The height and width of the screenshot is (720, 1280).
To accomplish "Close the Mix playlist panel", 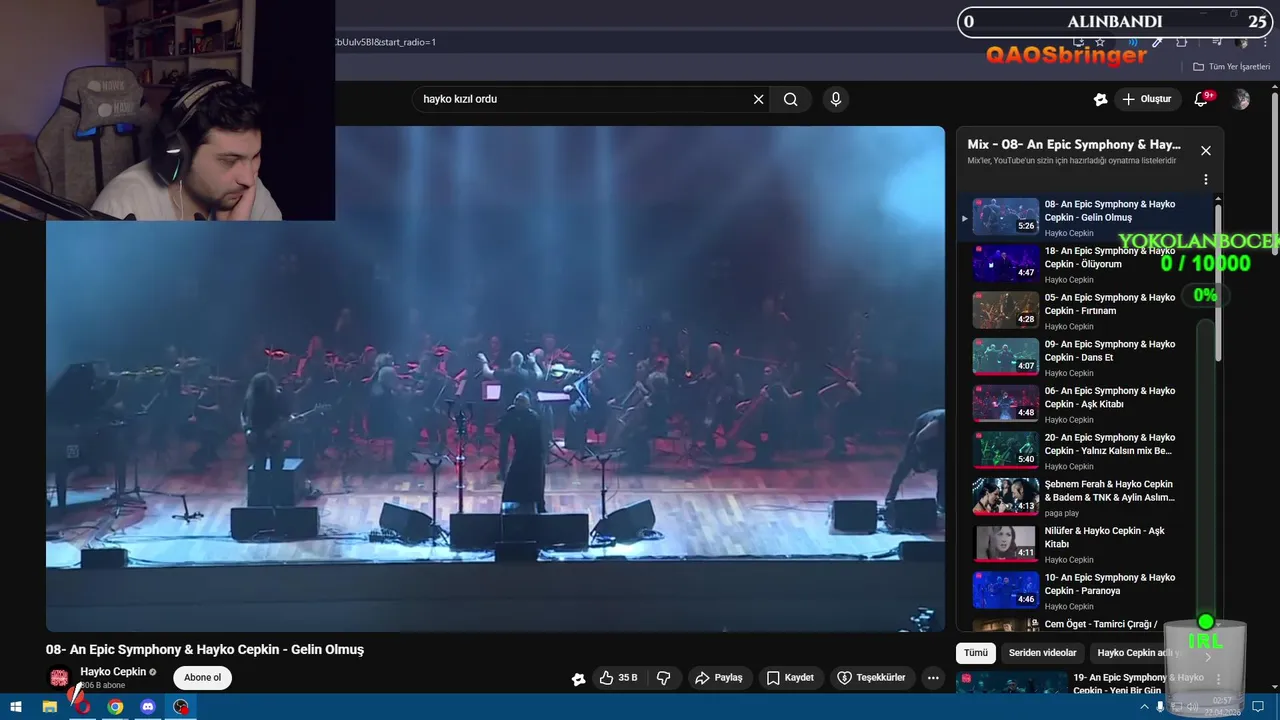I will (1206, 151).
